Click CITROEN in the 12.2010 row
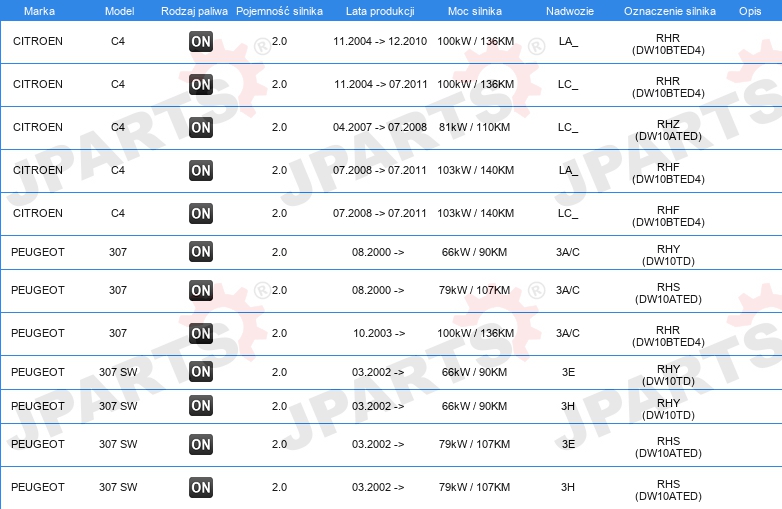Screen dimensions: 782x509 (x=38, y=41)
